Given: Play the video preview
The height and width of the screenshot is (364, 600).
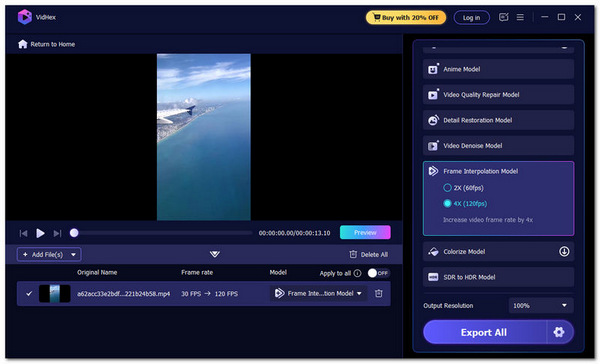Looking at the screenshot, I should point(40,233).
